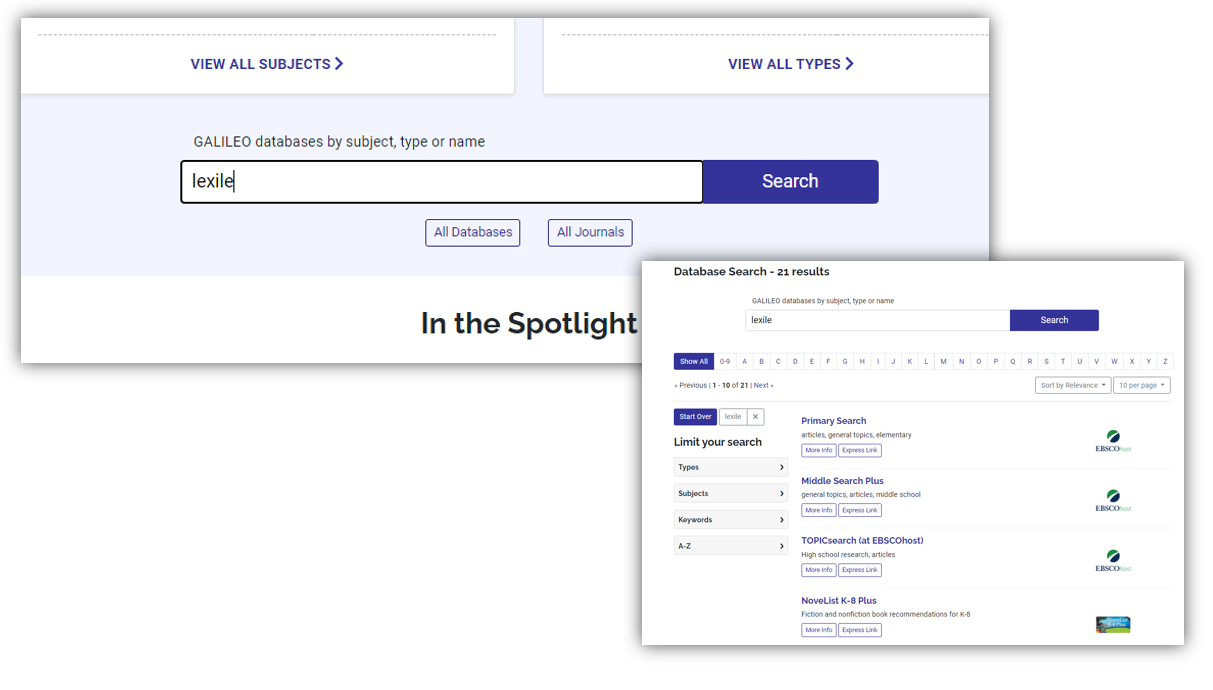Open the Primary Search database
Image resolution: width=1213 pixels, height=690 pixels.
(834, 421)
